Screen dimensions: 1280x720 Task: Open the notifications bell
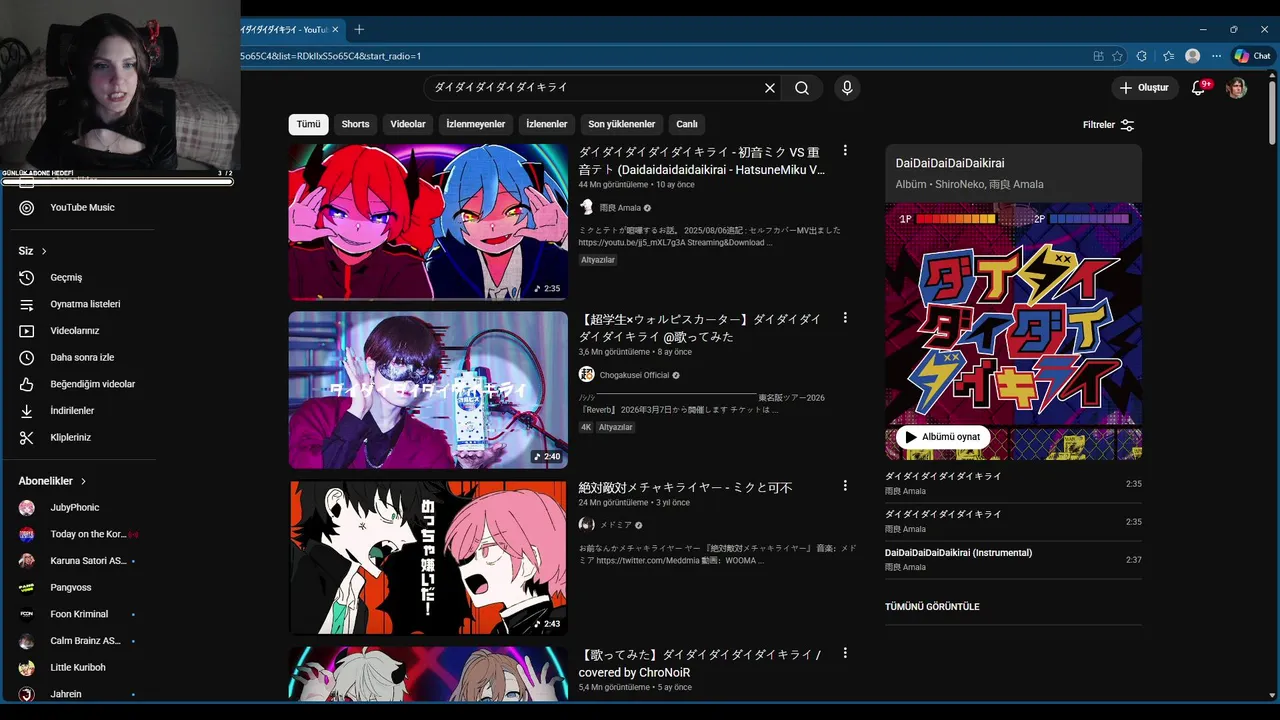click(x=1198, y=88)
